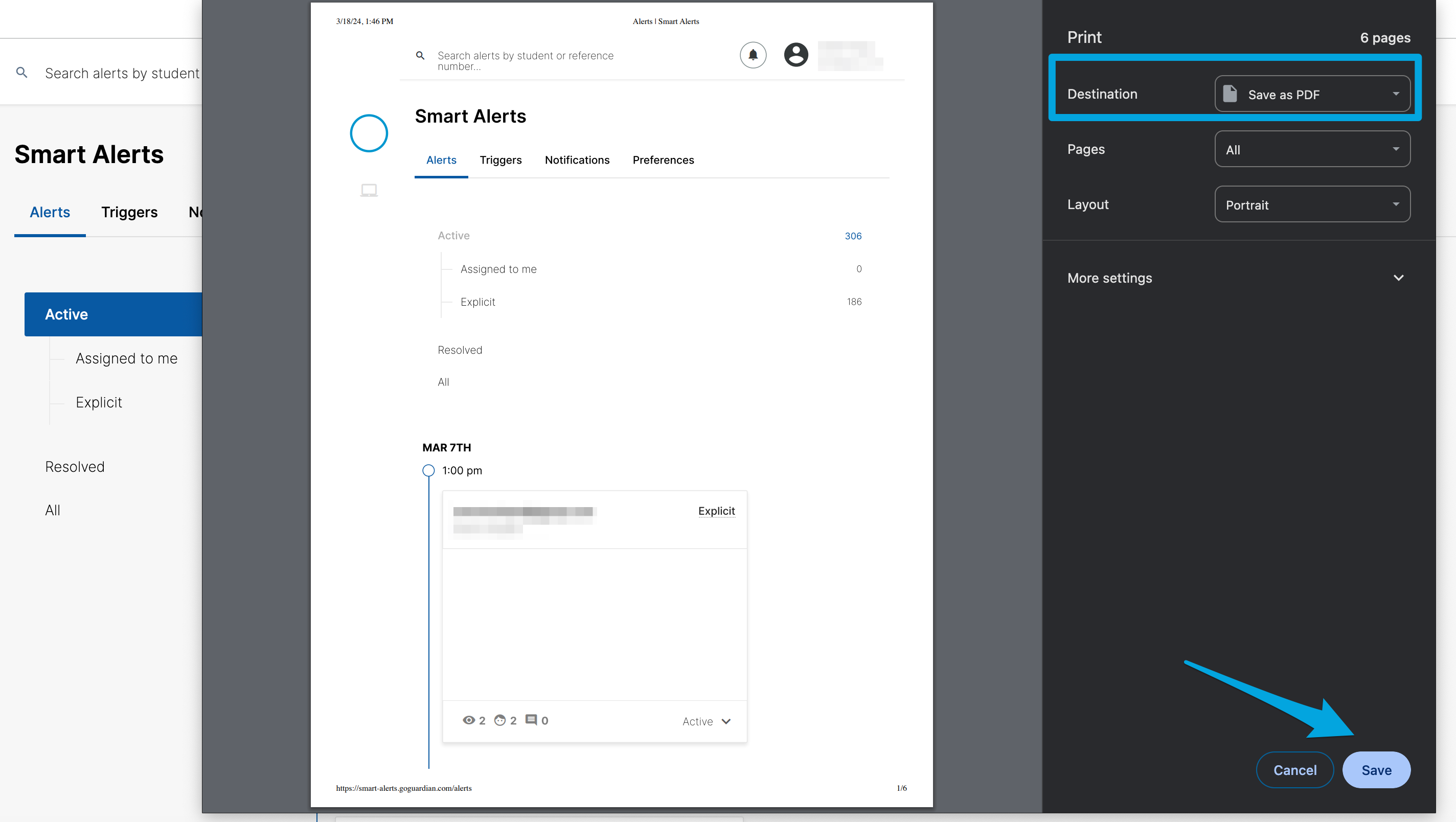Open the Active status dropdown on the alert card
1456x822 pixels.
pos(706,721)
